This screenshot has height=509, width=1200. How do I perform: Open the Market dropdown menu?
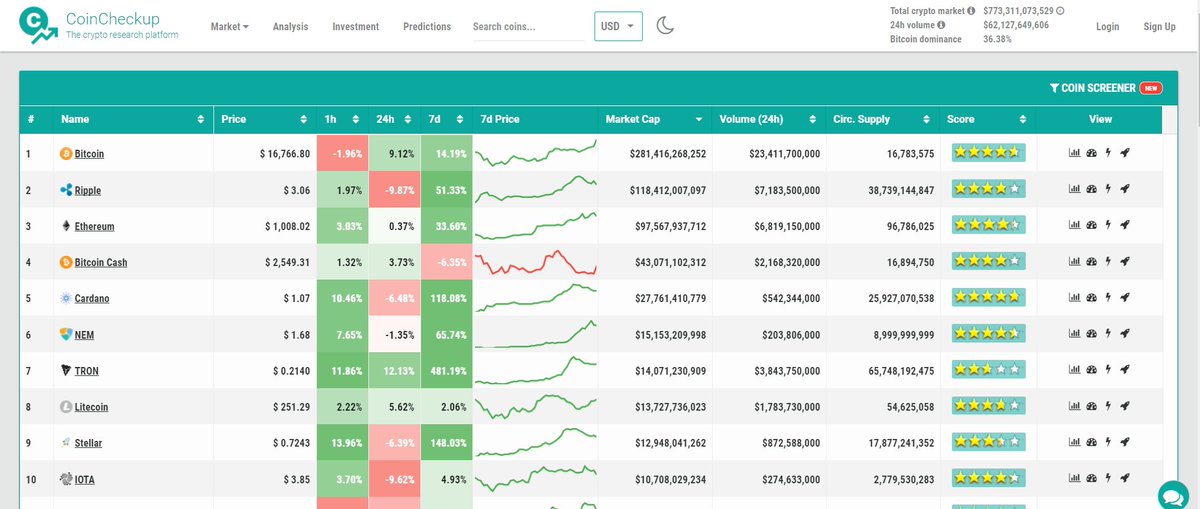(x=230, y=26)
